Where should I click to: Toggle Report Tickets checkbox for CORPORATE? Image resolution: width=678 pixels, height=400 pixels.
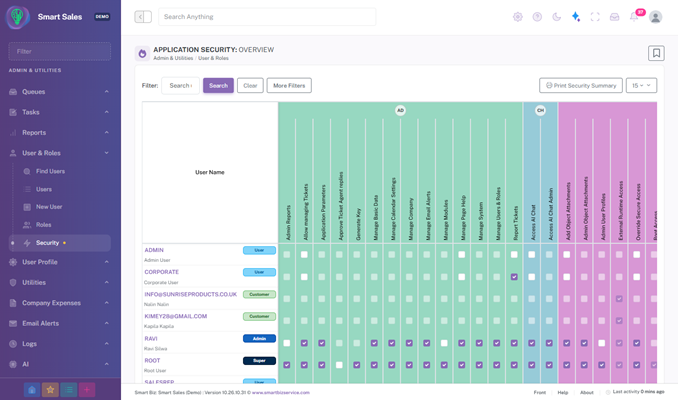tap(514, 277)
